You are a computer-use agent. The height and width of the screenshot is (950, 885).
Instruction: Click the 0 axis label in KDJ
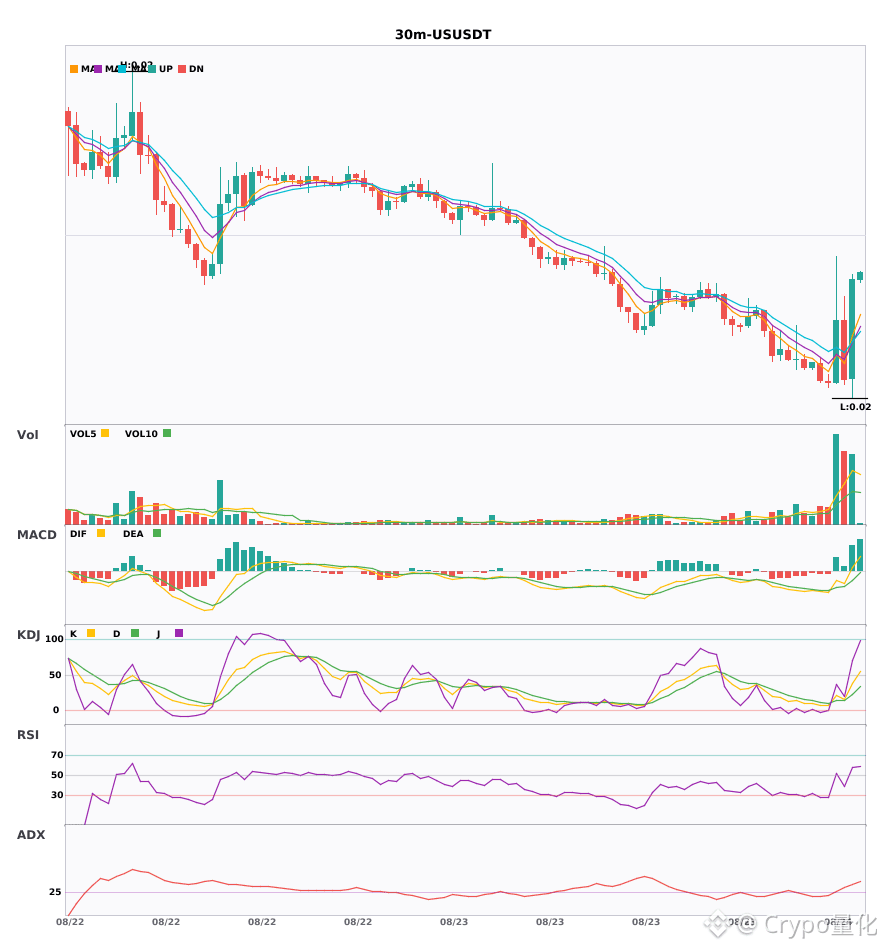(56, 710)
